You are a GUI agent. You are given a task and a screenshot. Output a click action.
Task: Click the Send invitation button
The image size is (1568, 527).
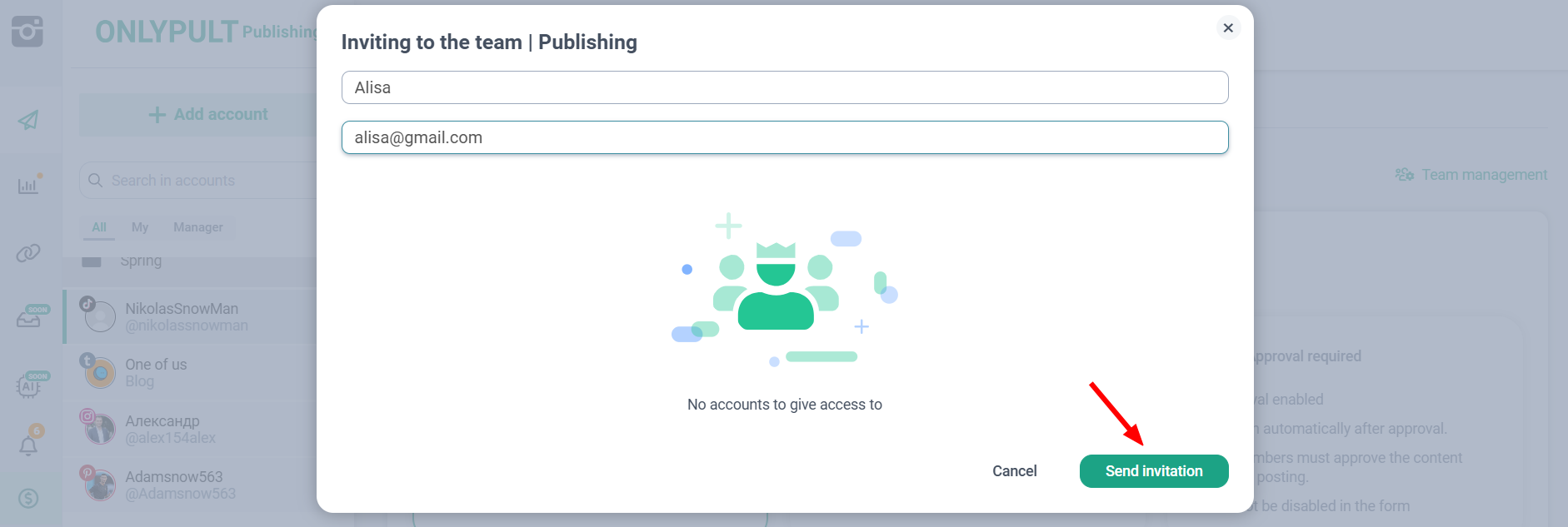1153,471
